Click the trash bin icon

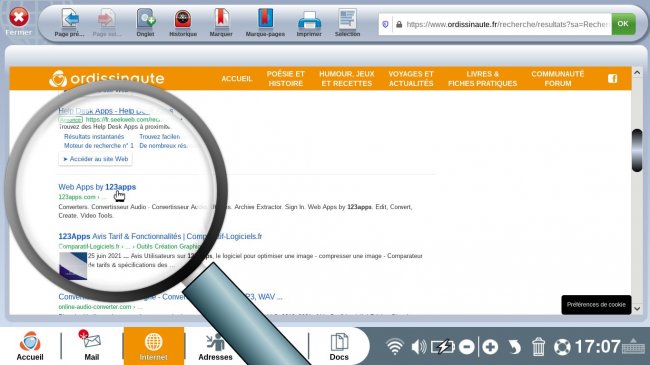tap(538, 347)
